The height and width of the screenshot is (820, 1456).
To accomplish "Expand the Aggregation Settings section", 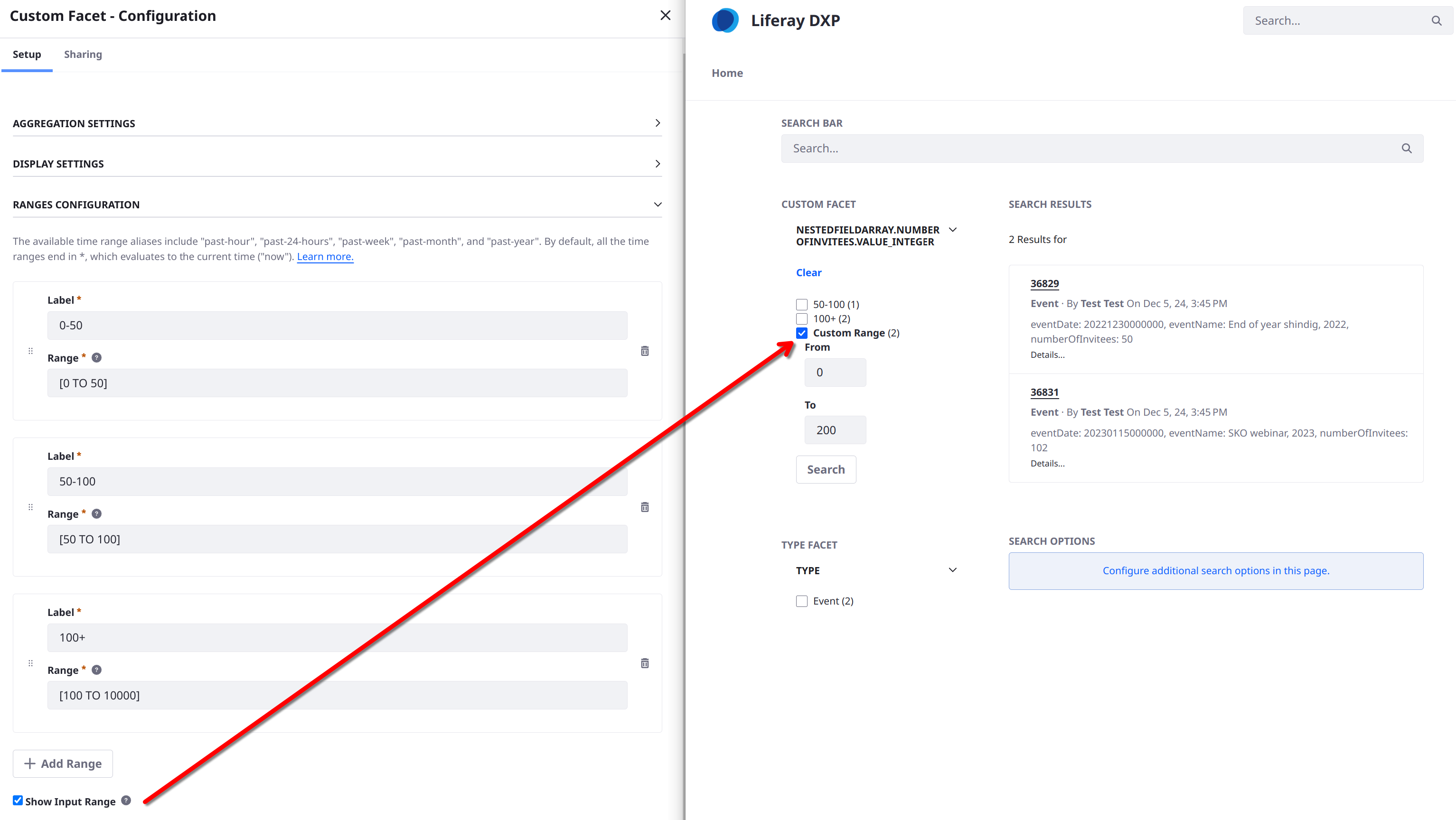I will tap(337, 122).
